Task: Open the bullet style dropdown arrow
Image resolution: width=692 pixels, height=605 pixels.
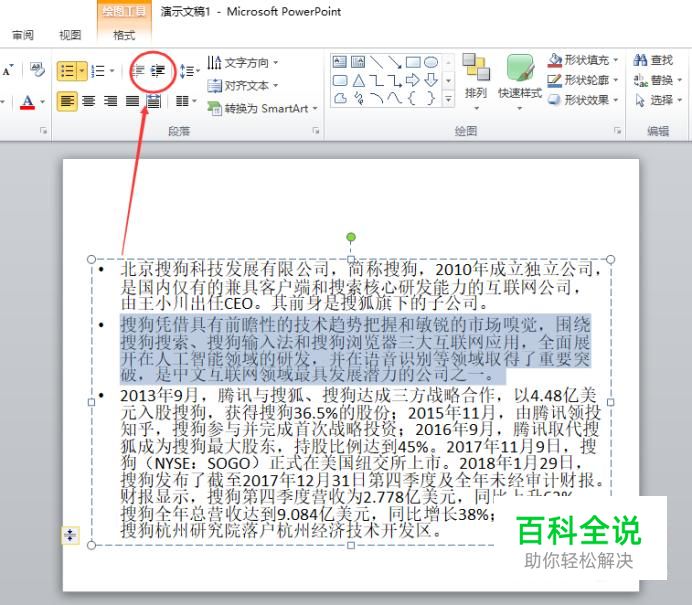Action: point(82,71)
